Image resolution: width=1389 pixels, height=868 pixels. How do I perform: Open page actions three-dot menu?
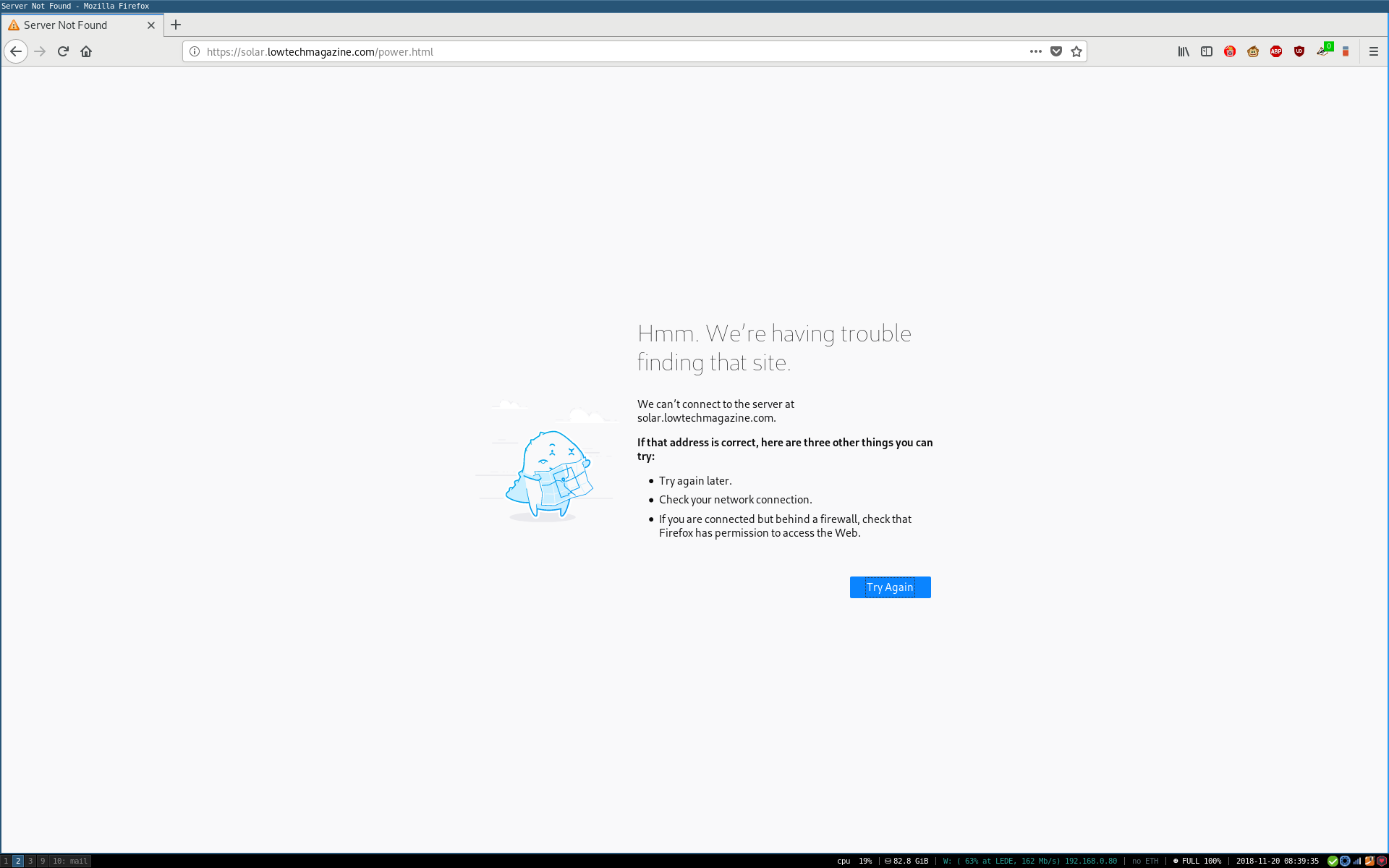tap(1036, 51)
